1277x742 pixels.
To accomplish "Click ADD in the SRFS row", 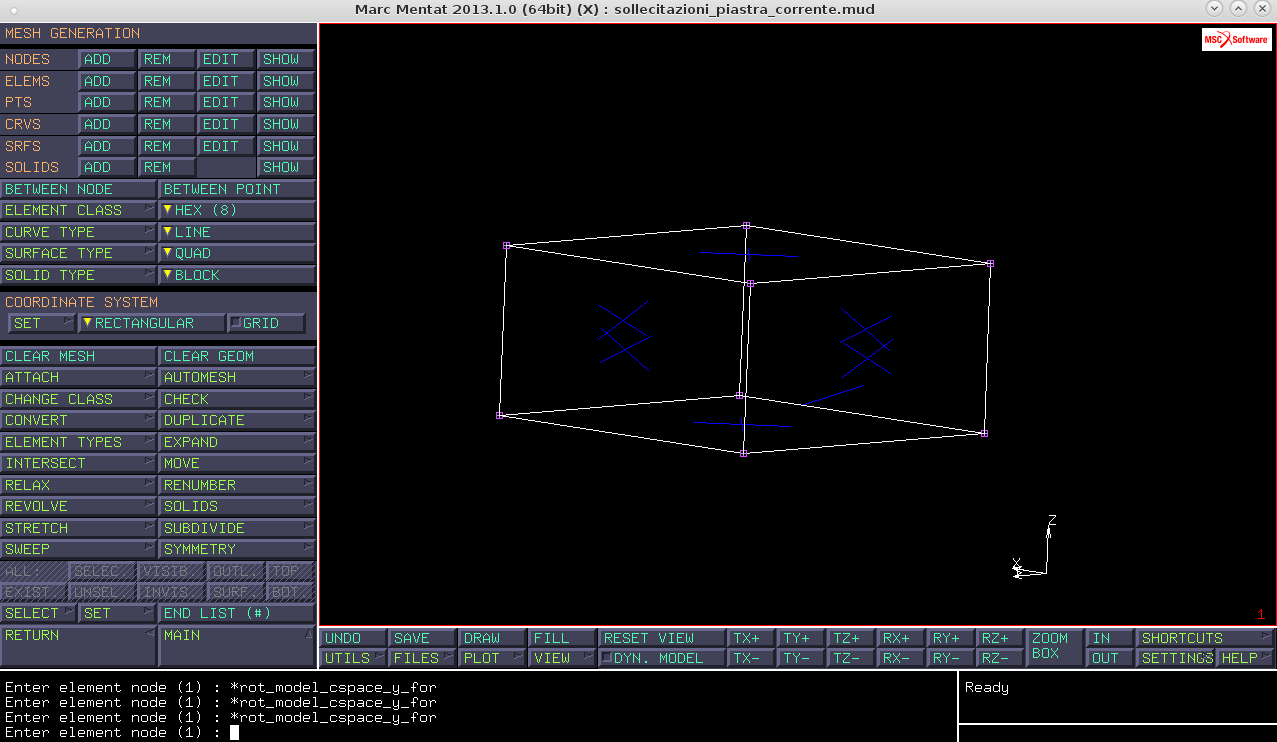I will pos(107,146).
